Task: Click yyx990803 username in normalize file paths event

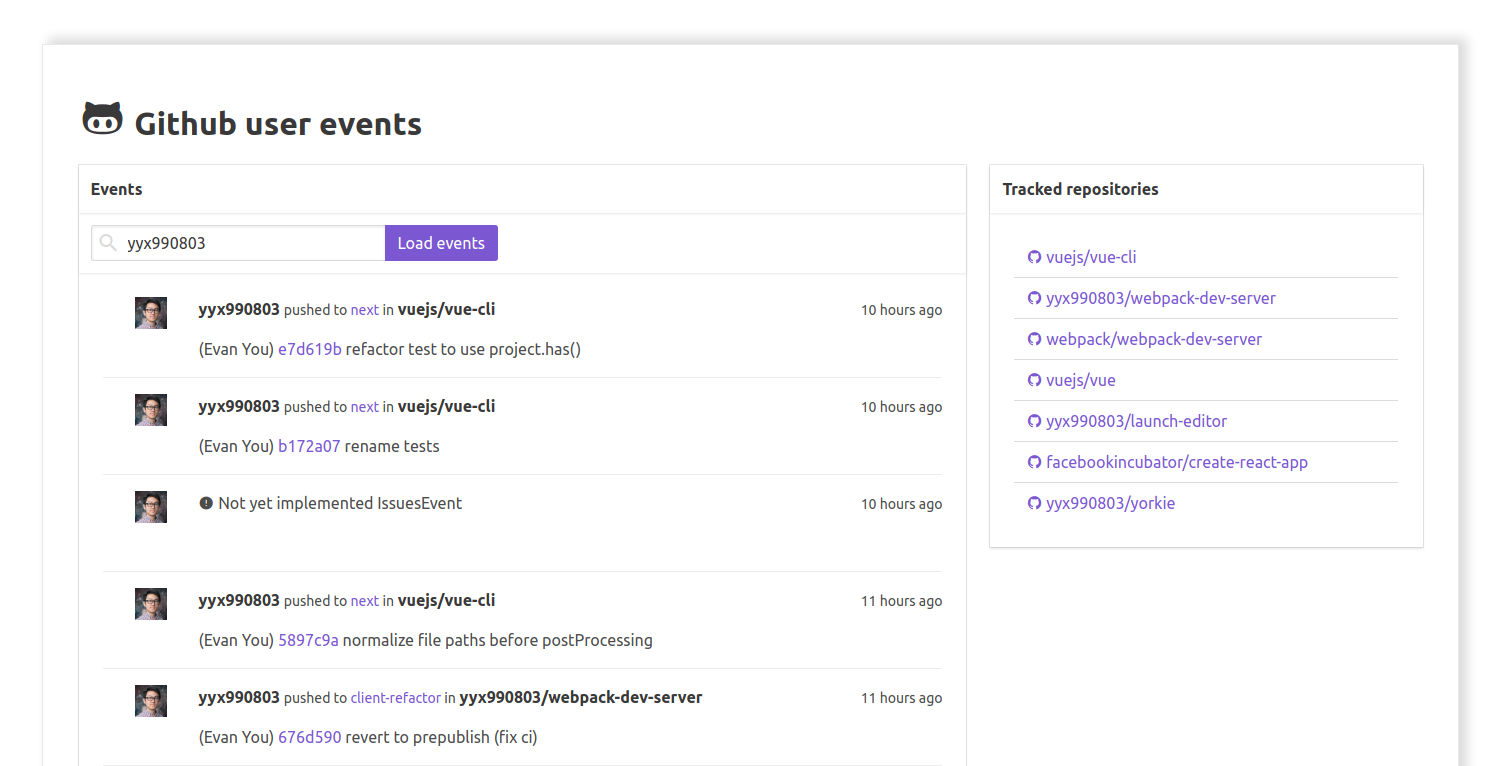Action: point(239,600)
